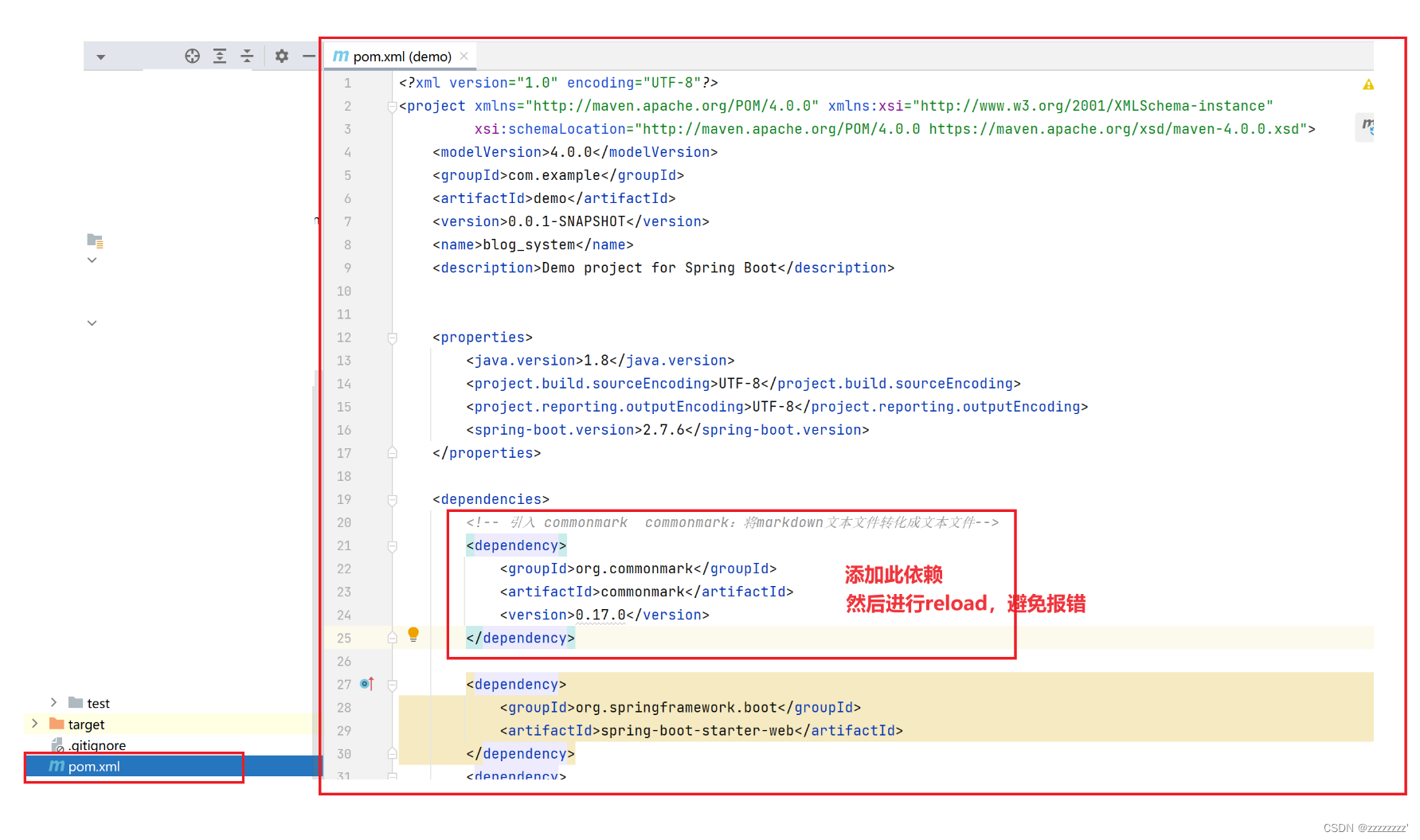The width and height of the screenshot is (1420, 840).
Task: Collapse the spring-boot dependency fold on line 27
Action: (392, 685)
